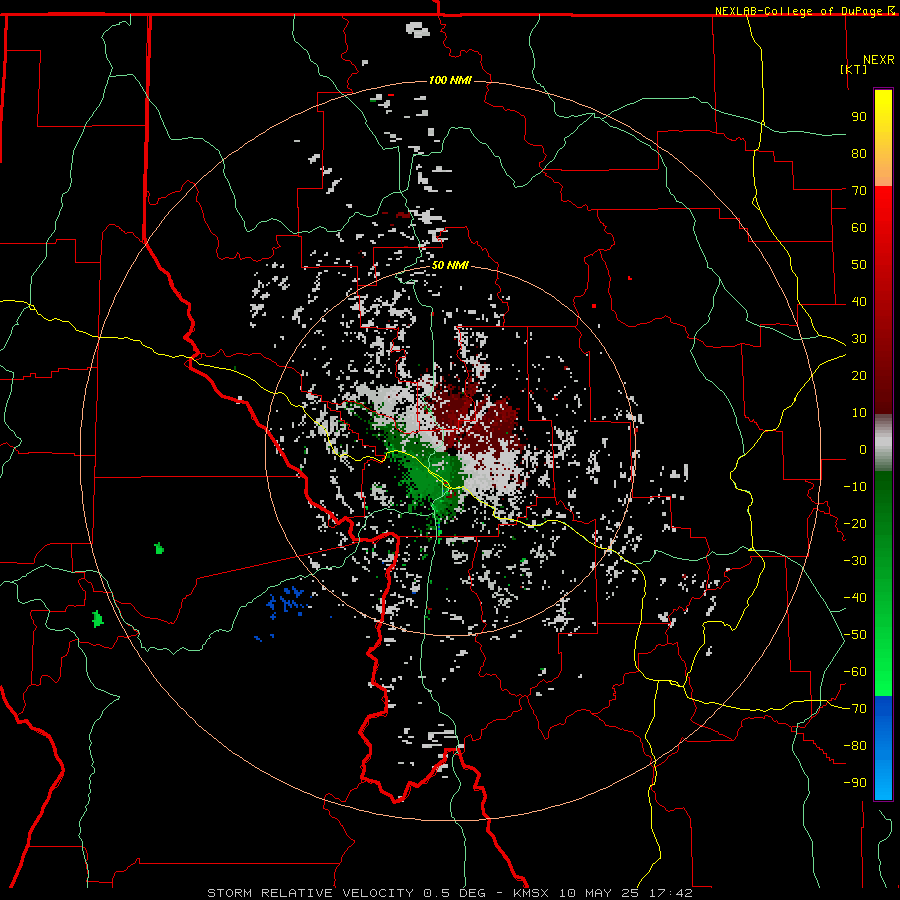Click the positive 40 scale value
Viewport: 900px width, 900px height.
(x=859, y=301)
